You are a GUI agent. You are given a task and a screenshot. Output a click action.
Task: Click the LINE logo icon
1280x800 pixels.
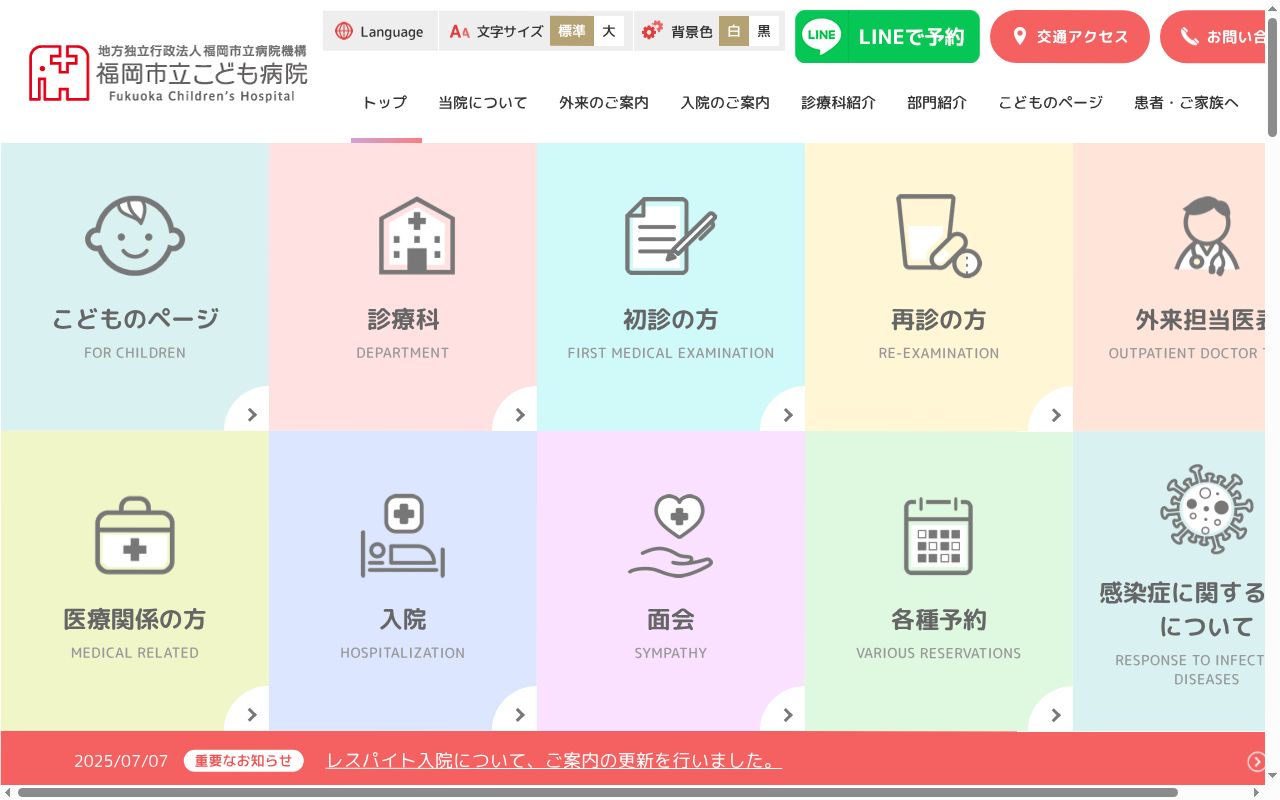pyautogui.click(x=822, y=36)
